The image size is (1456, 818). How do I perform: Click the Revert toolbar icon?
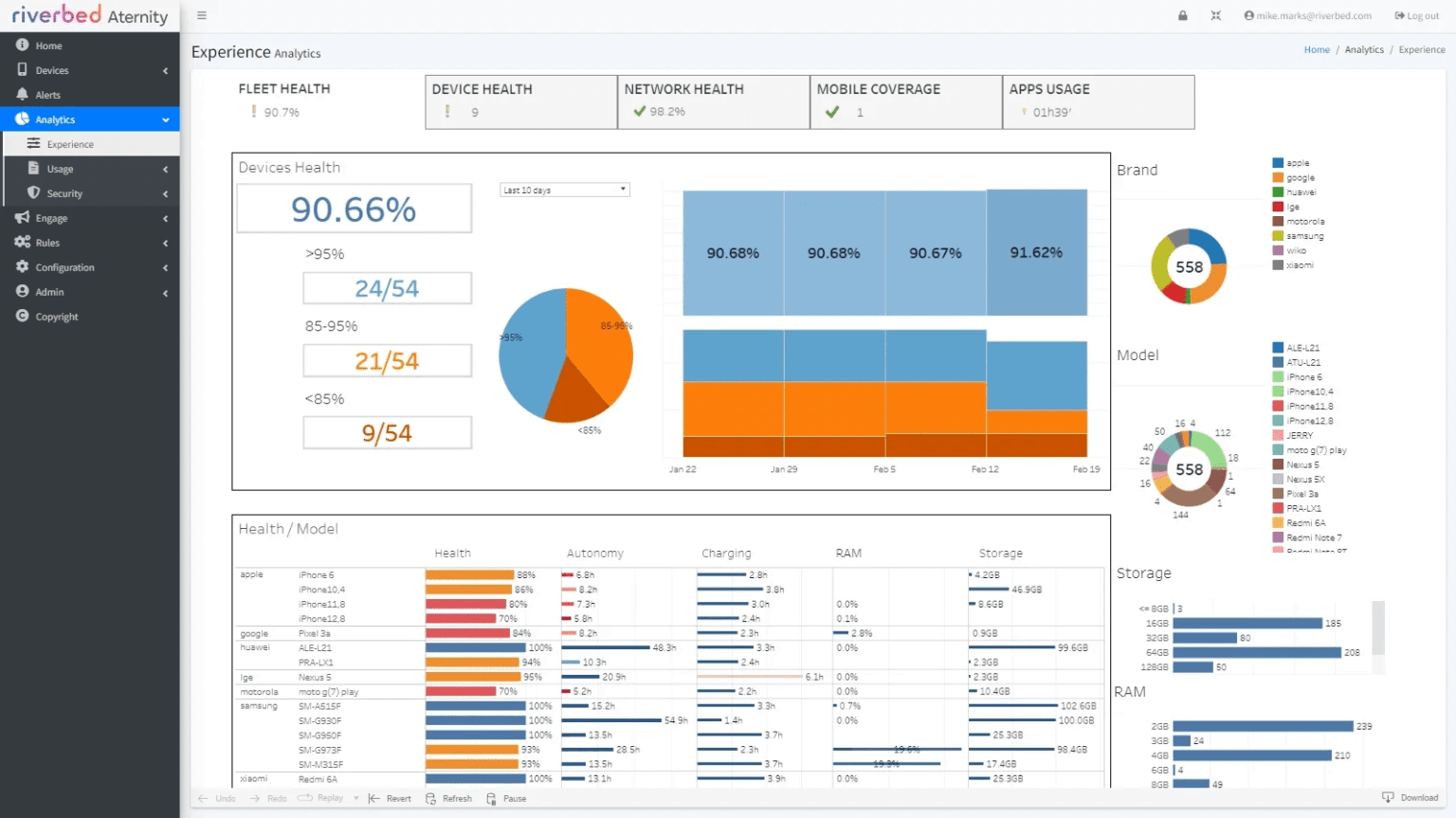374,799
